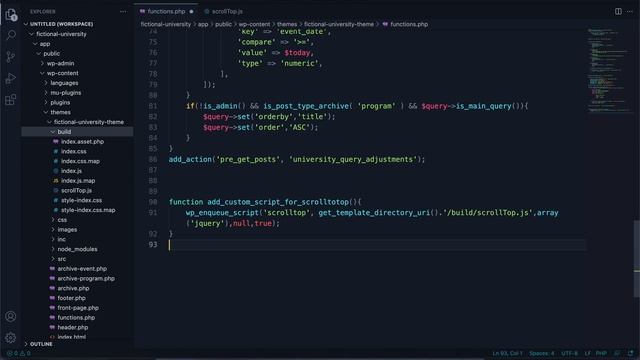Click Ln 93, Col 1 status item

click(507, 353)
